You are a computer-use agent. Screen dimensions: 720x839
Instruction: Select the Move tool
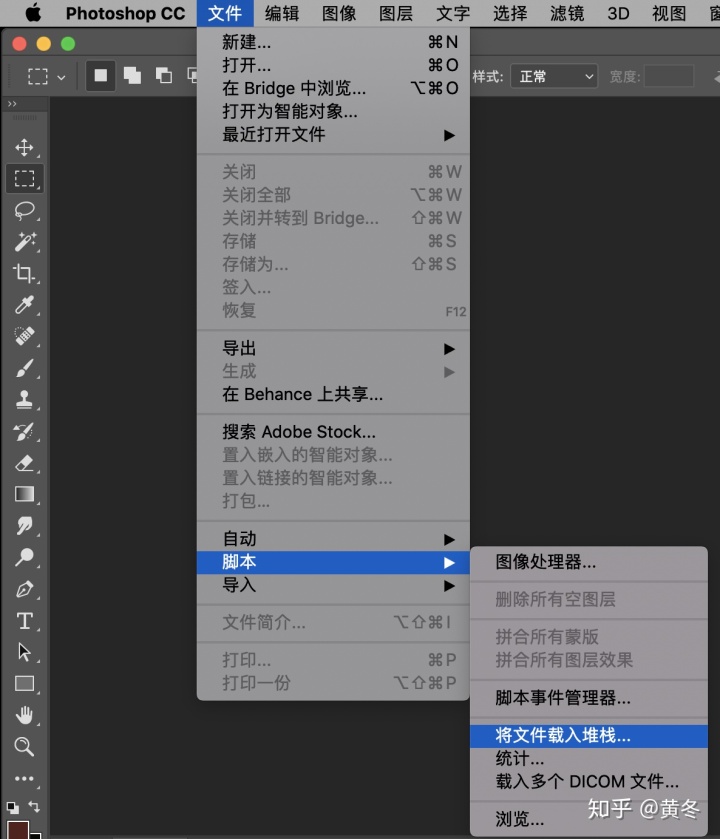[x=24, y=147]
